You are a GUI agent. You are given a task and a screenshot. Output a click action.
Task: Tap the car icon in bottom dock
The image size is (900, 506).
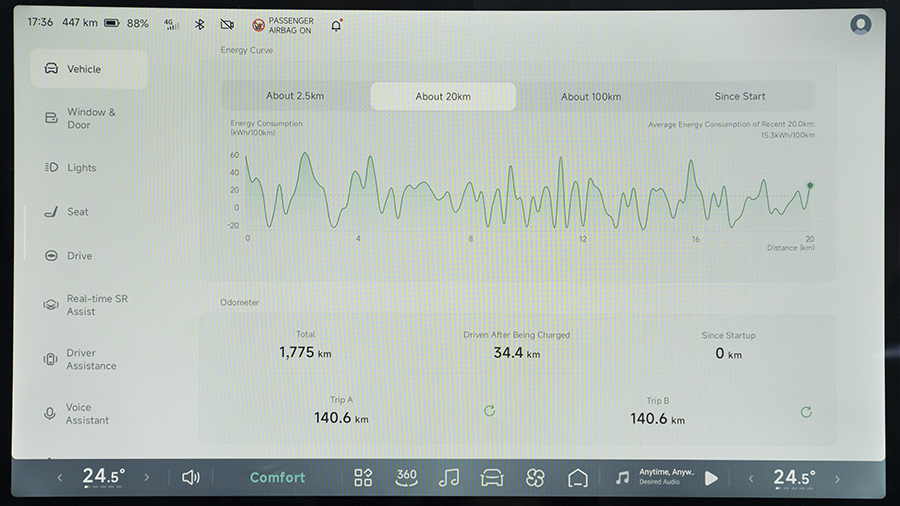[x=492, y=478]
